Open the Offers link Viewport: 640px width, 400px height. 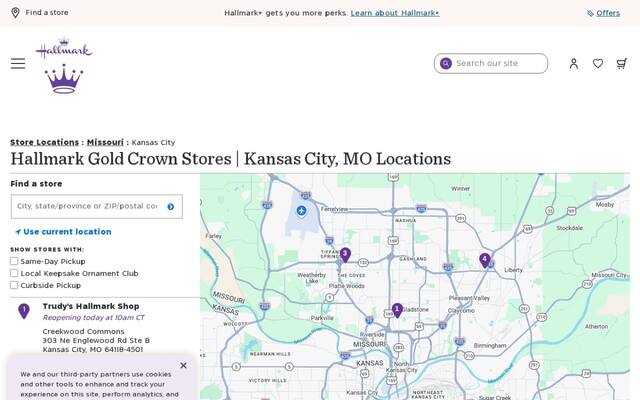(x=608, y=13)
